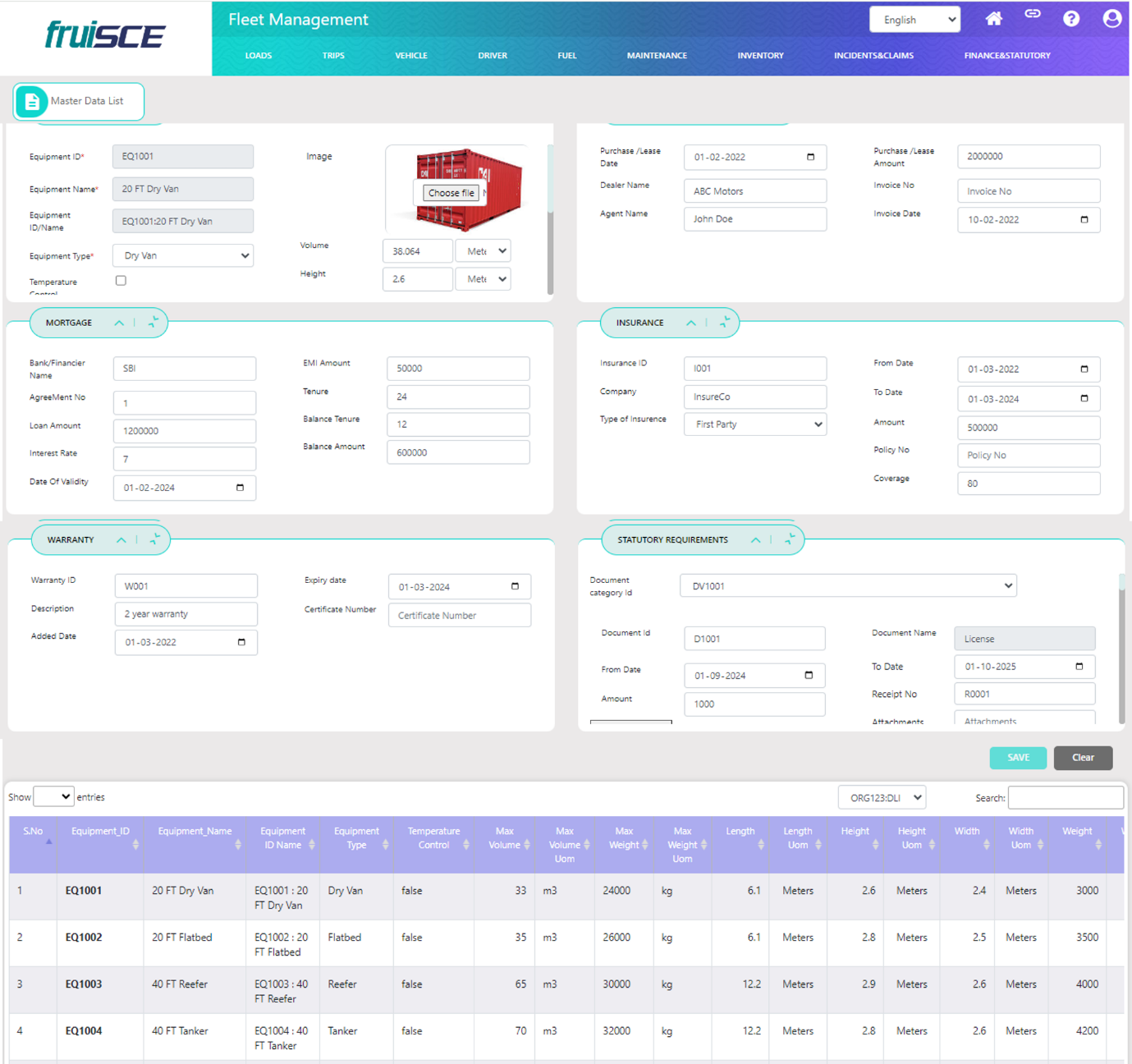Click the SAVE button

tap(1018, 758)
